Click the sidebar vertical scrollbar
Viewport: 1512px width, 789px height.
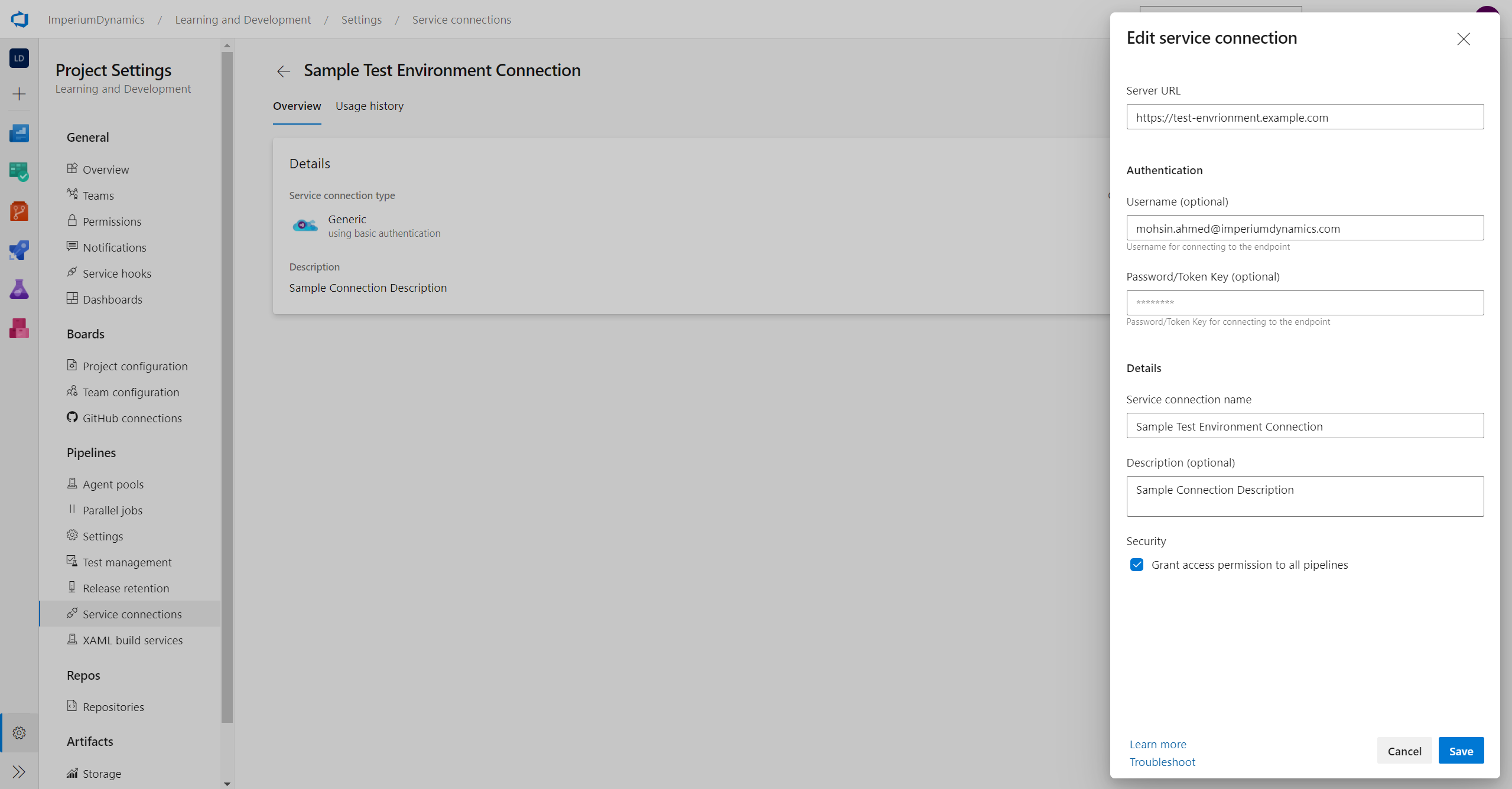tap(227, 384)
